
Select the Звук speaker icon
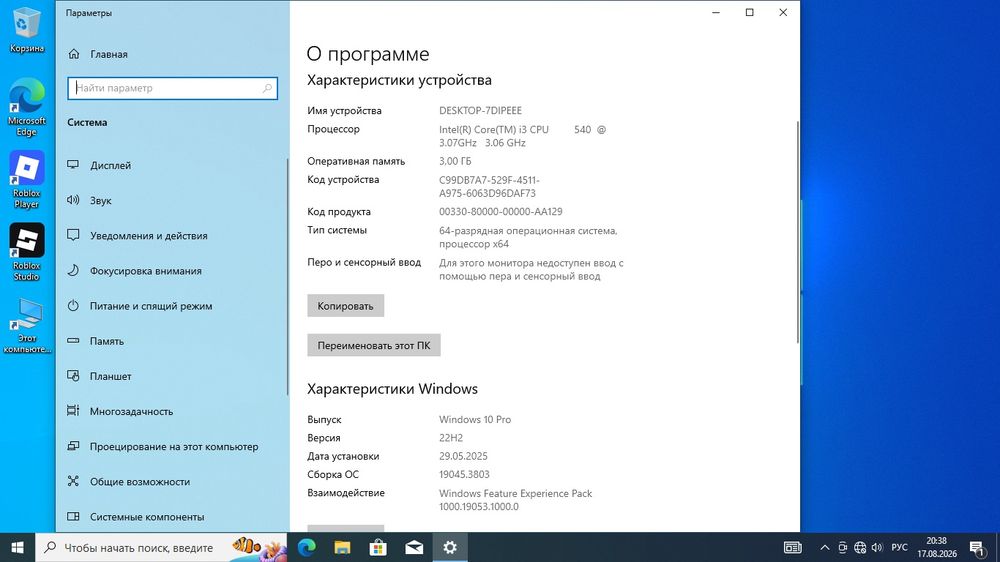73,200
